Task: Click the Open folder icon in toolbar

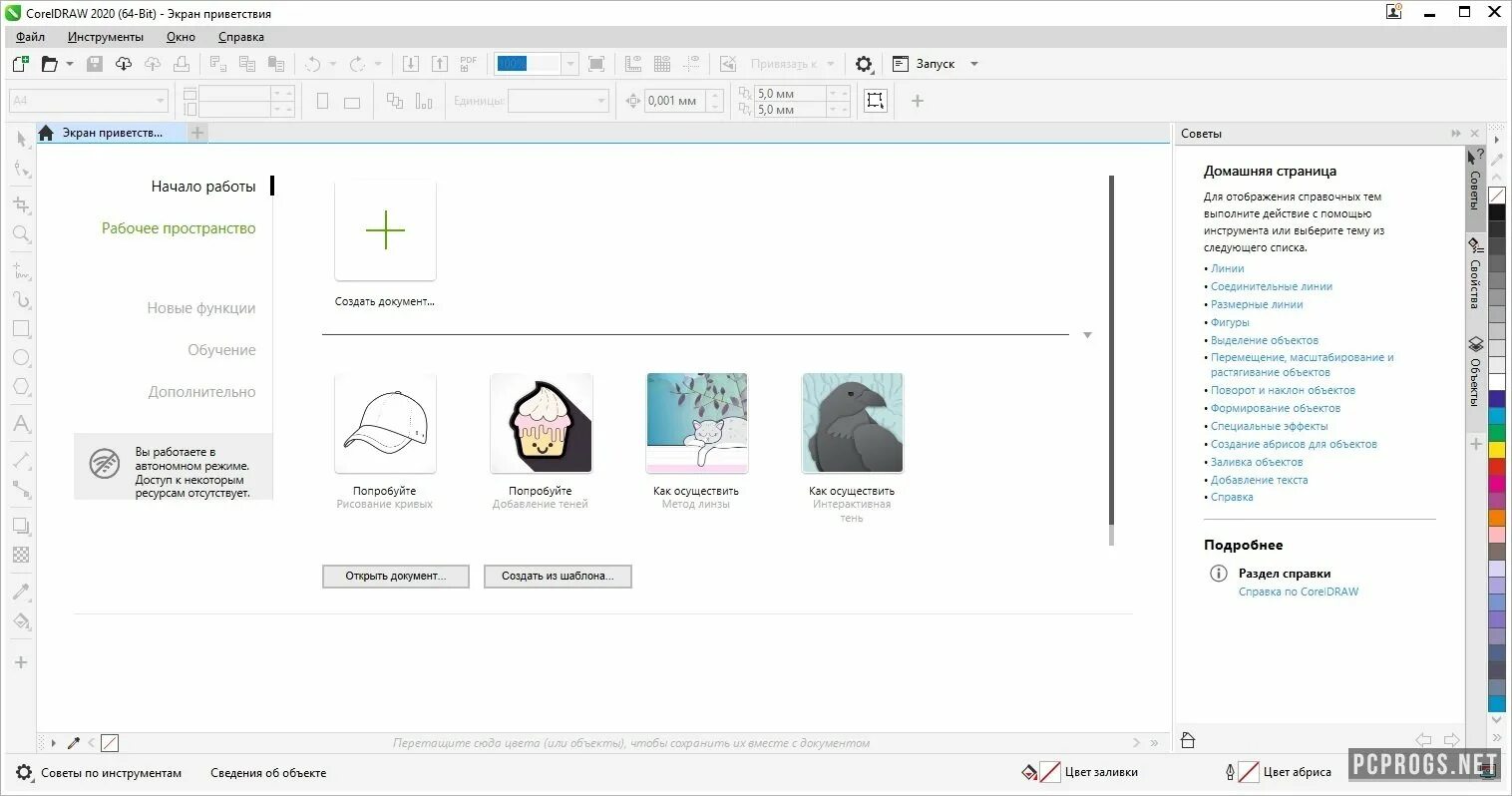Action: tap(49, 64)
